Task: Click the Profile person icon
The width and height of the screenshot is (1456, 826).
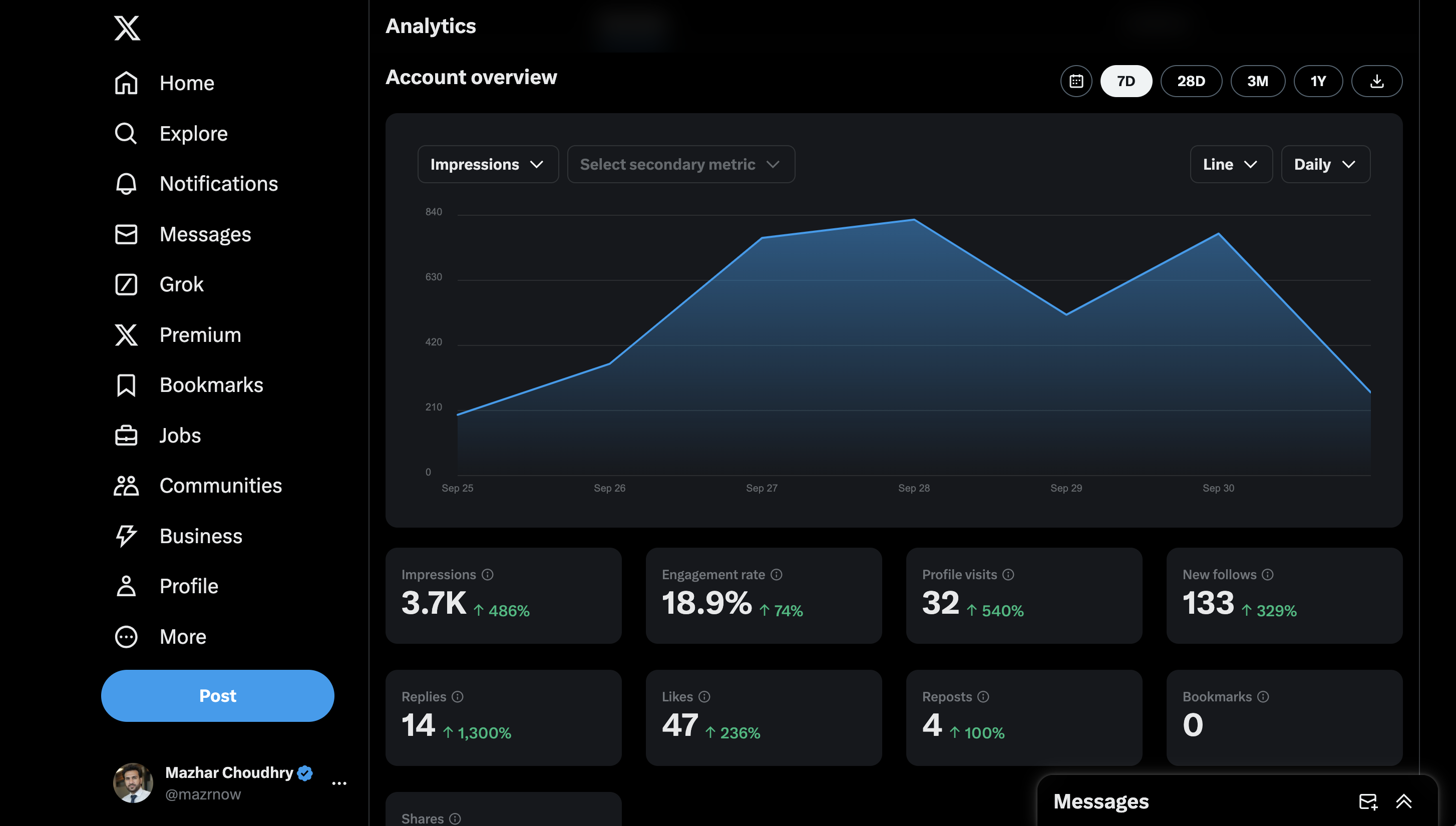Action: (x=126, y=586)
